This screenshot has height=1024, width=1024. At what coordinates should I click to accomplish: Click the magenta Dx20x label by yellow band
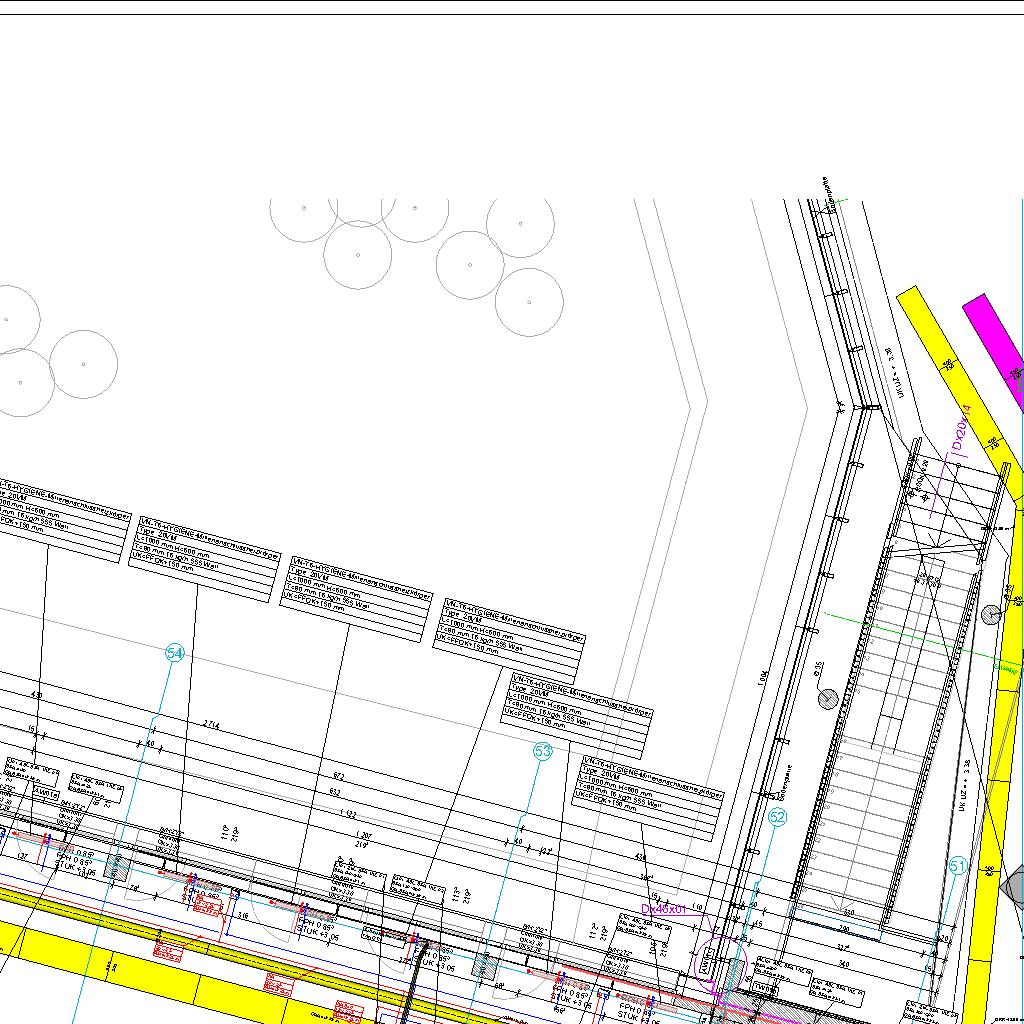961,428
